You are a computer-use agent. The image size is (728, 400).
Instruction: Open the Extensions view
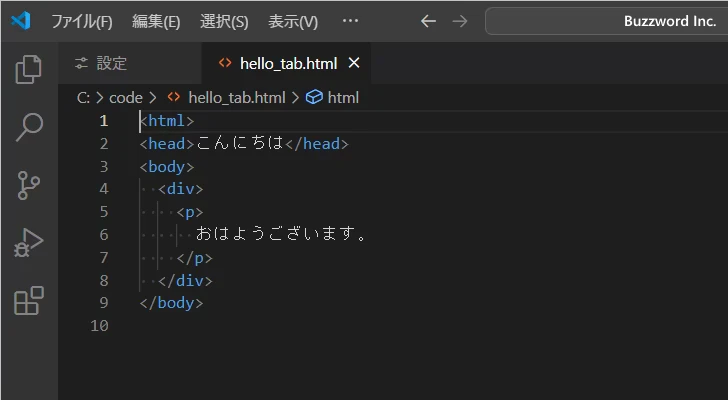[29, 301]
